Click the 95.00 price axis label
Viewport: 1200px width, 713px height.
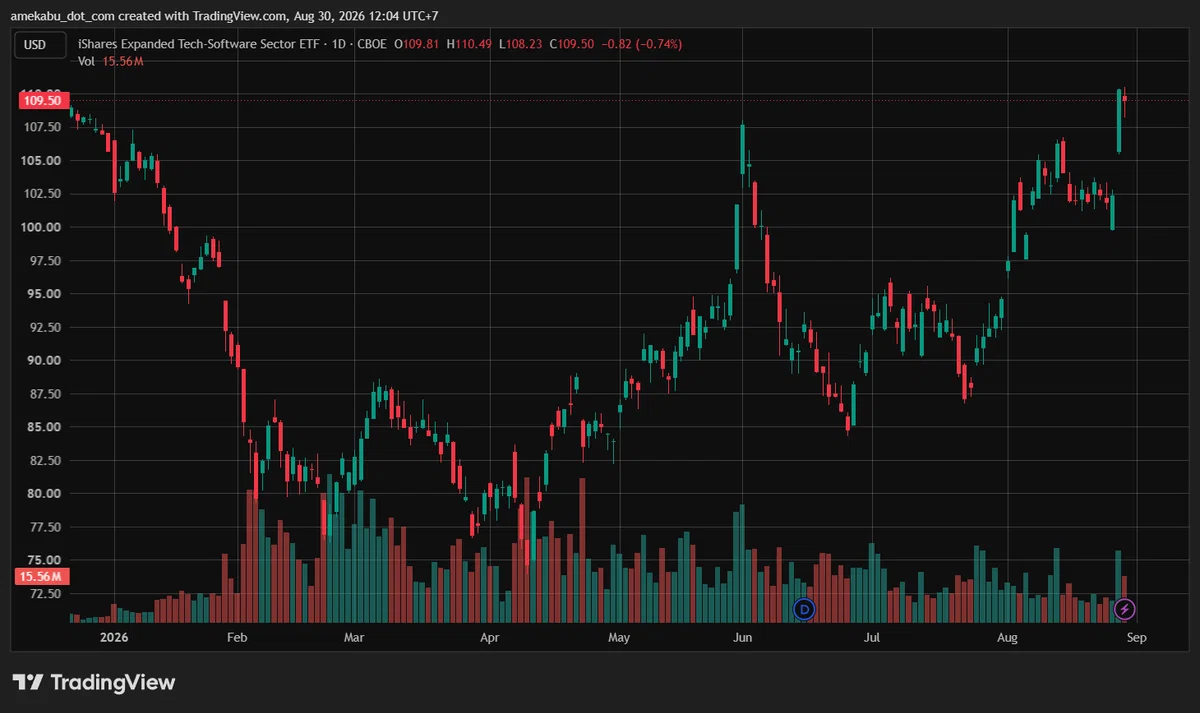pyautogui.click(x=44, y=294)
